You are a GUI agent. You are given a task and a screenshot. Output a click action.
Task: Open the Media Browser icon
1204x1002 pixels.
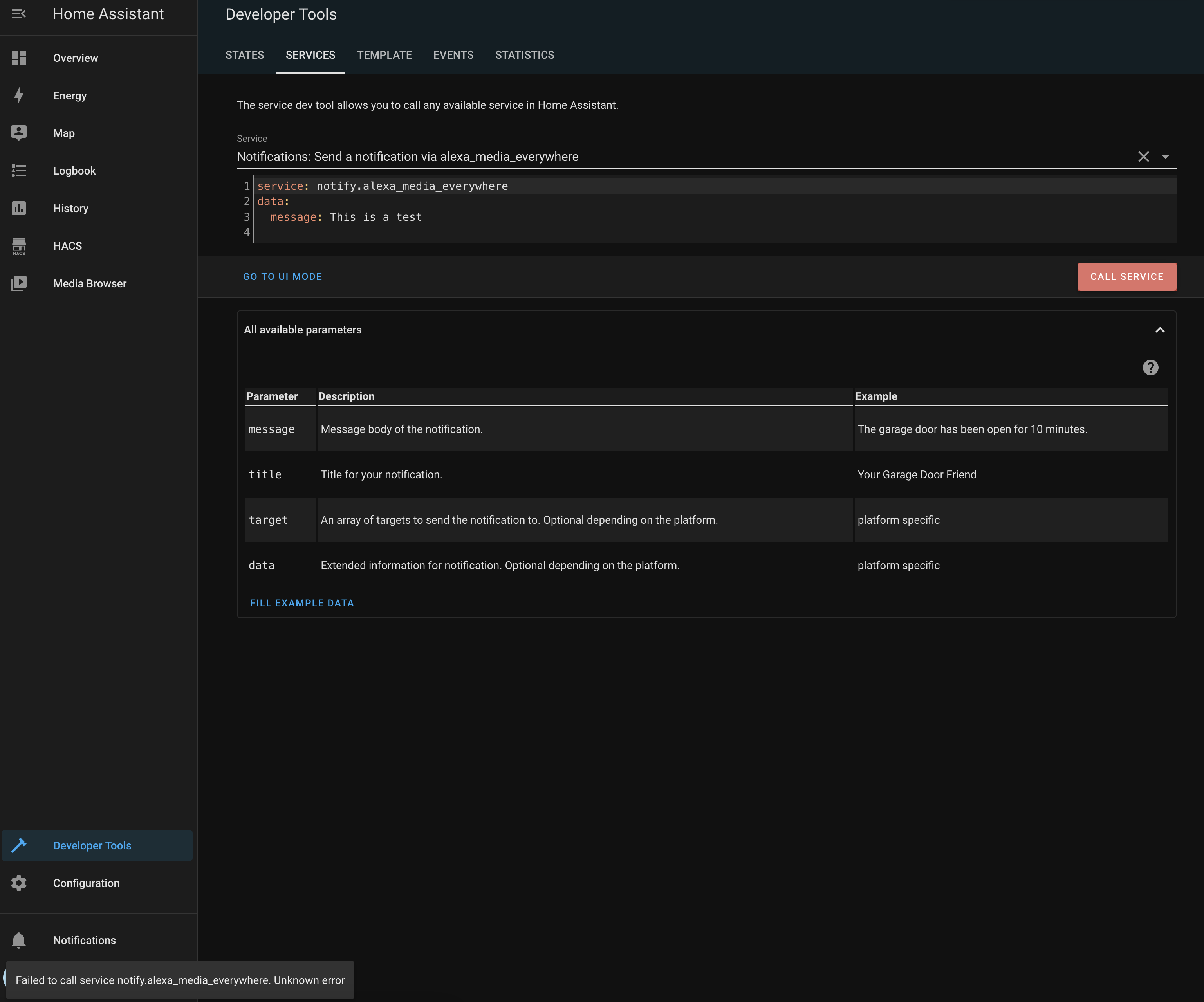tap(19, 283)
